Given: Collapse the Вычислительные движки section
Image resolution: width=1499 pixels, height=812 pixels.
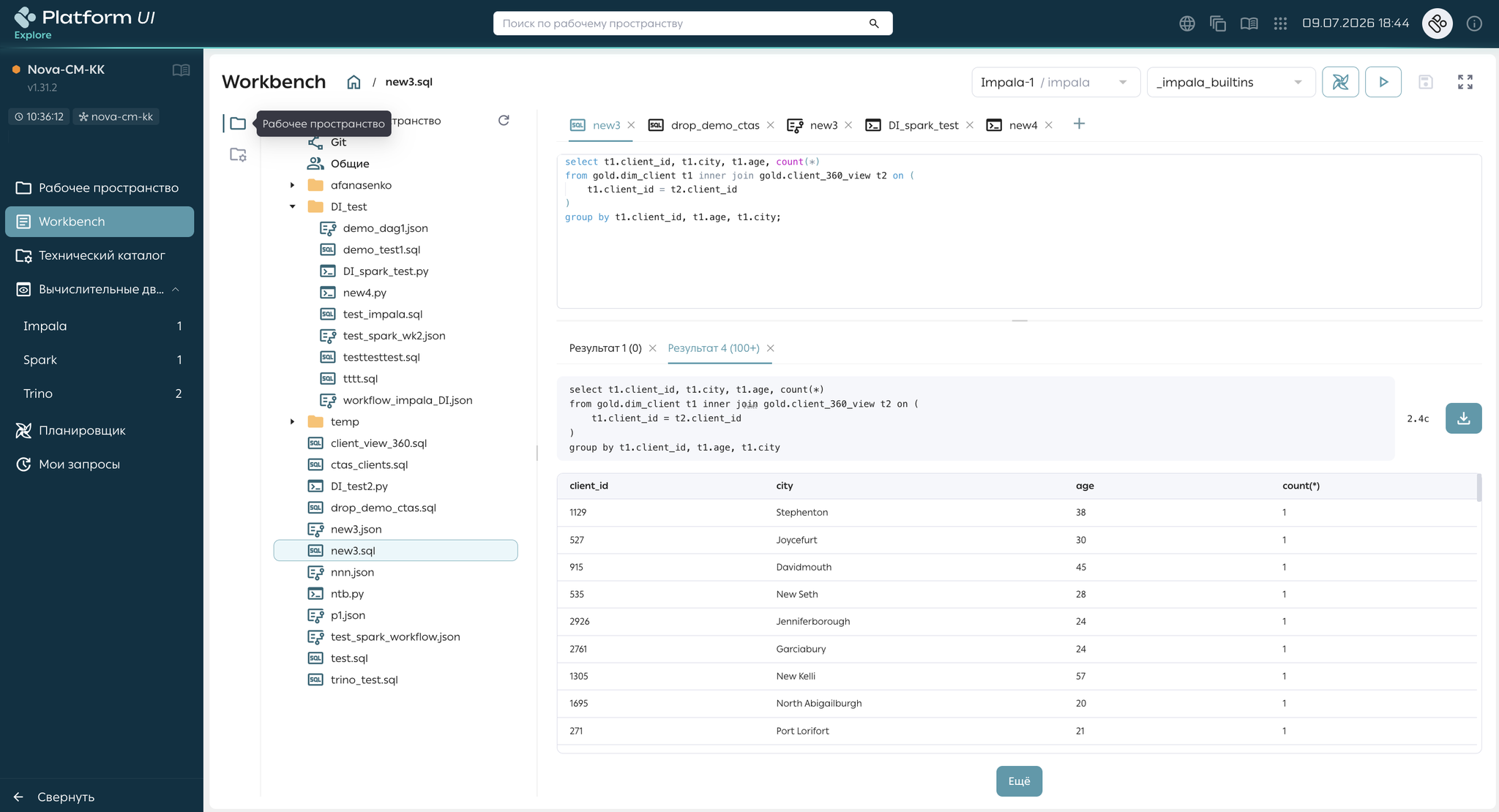Looking at the screenshot, I should pos(176,290).
